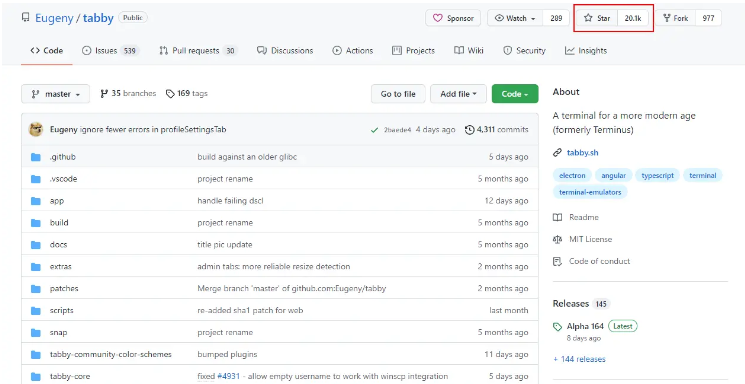Open the docs folder
Image resolution: width=745 pixels, height=384 pixels.
pos(58,244)
